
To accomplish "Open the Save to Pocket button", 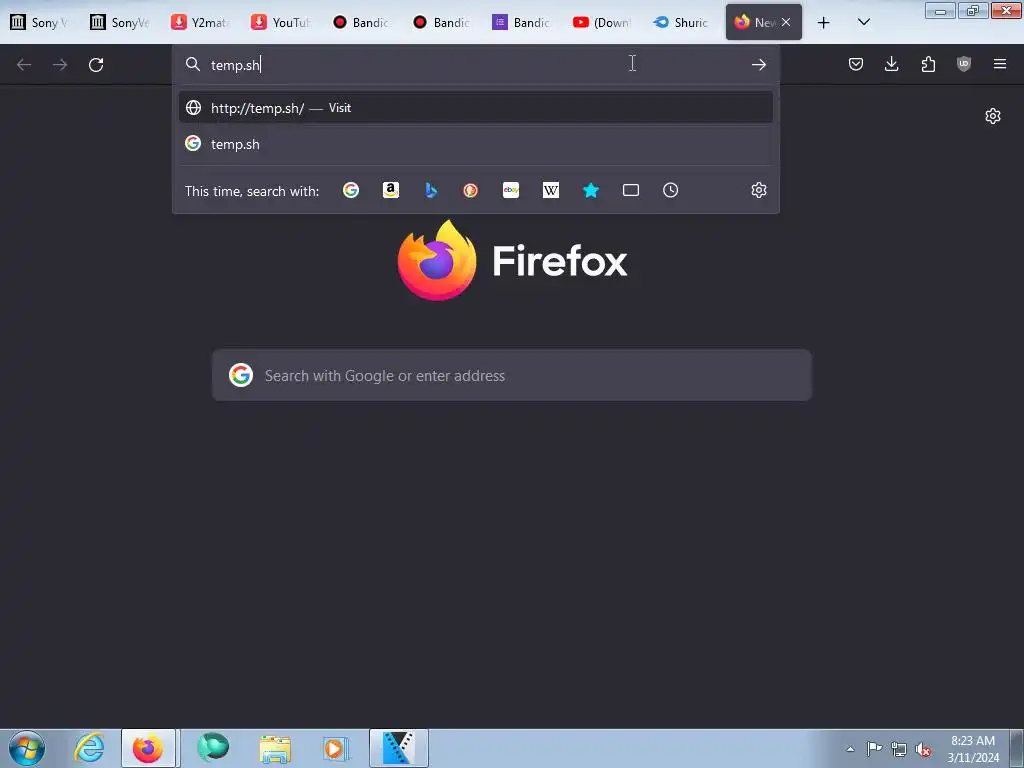I will [x=856, y=64].
